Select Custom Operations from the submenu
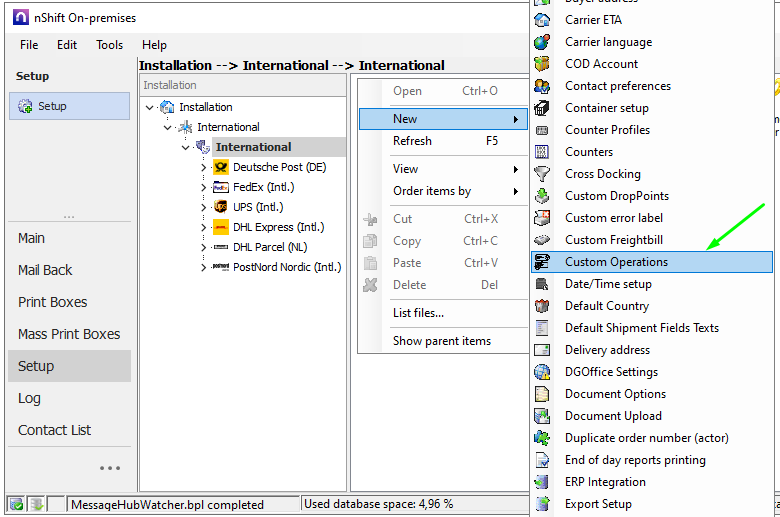Screen dimensions: 780x517 pos(616,262)
